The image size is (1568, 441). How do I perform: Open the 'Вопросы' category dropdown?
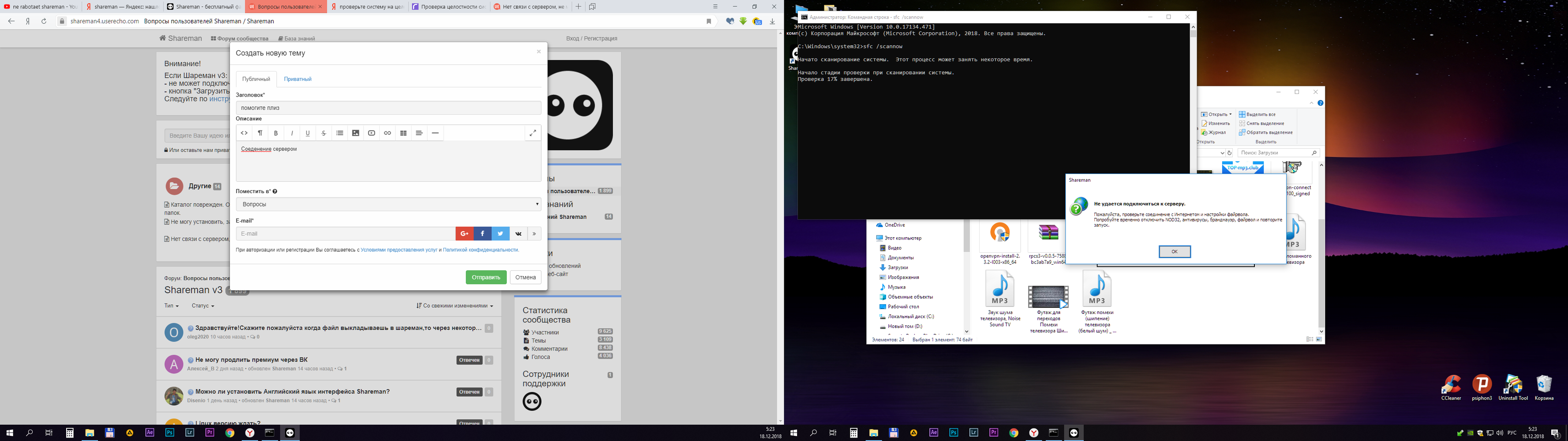pyautogui.click(x=388, y=204)
